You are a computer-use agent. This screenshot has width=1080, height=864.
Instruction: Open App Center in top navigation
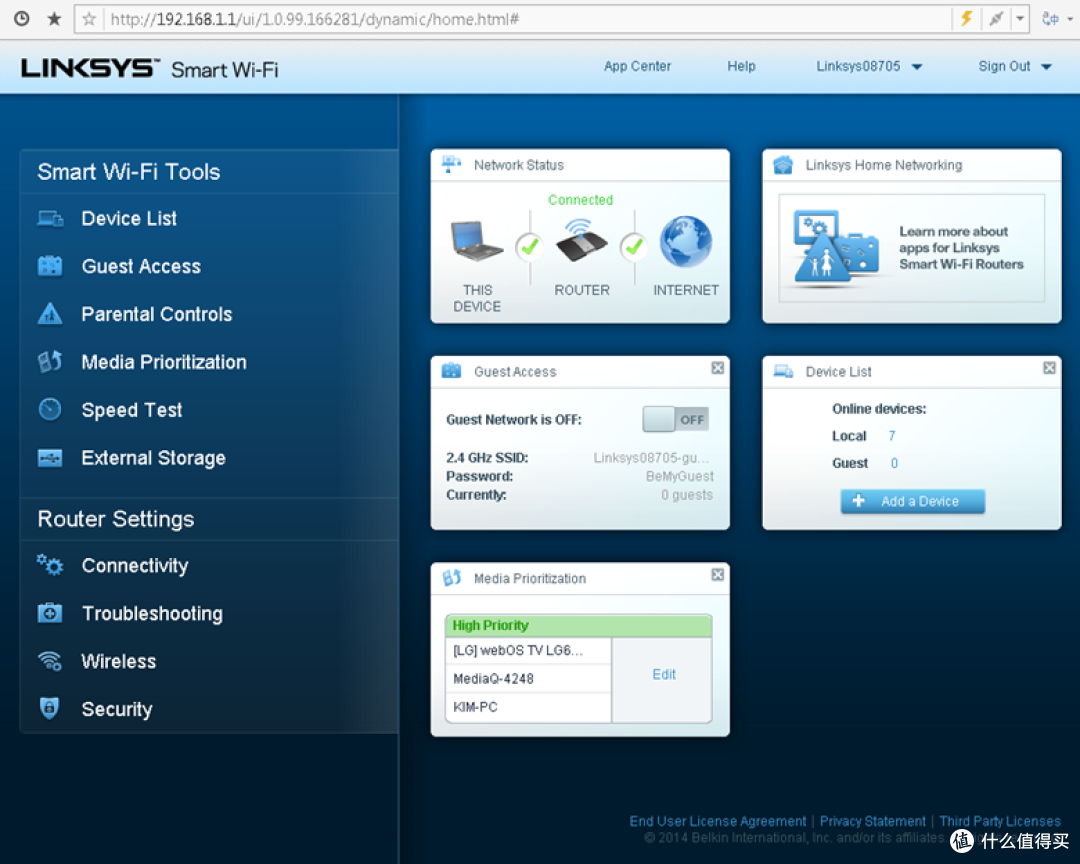click(637, 66)
